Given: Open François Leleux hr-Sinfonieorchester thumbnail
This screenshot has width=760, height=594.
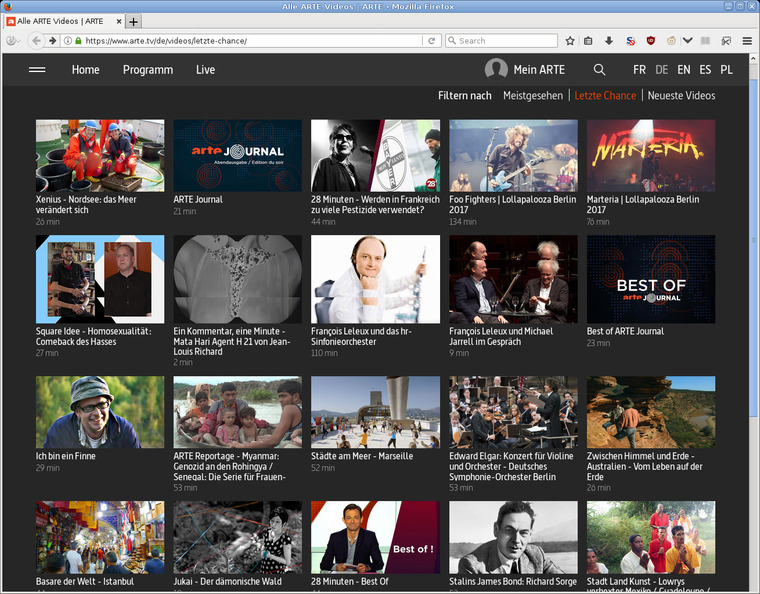Looking at the screenshot, I should pyautogui.click(x=376, y=279).
